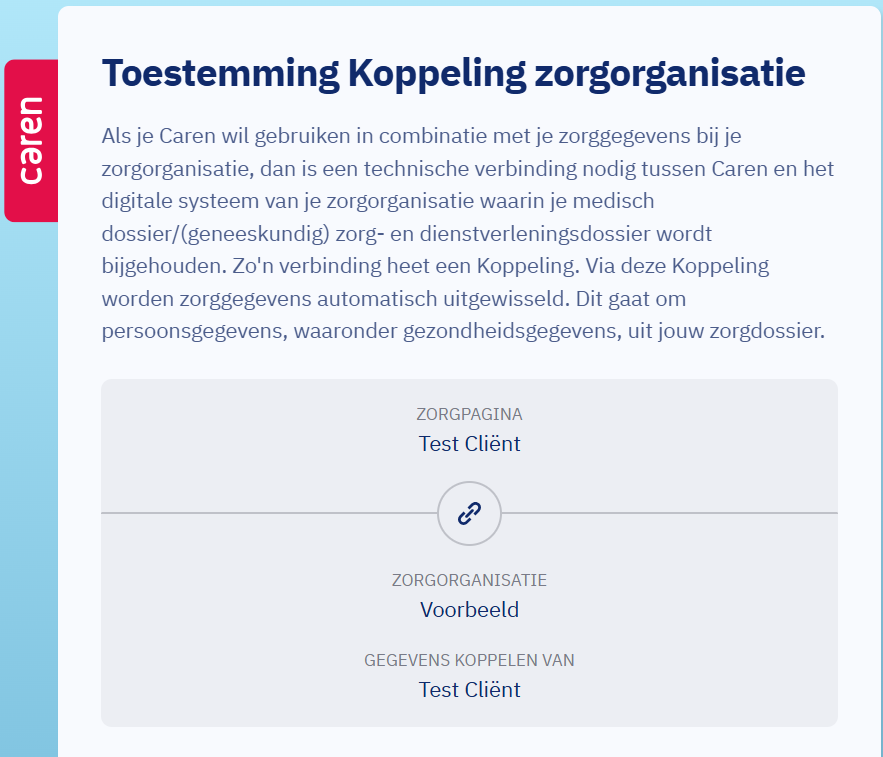Select Test Cliënt under Zorgpagina
This screenshot has width=883, height=757.
click(469, 444)
